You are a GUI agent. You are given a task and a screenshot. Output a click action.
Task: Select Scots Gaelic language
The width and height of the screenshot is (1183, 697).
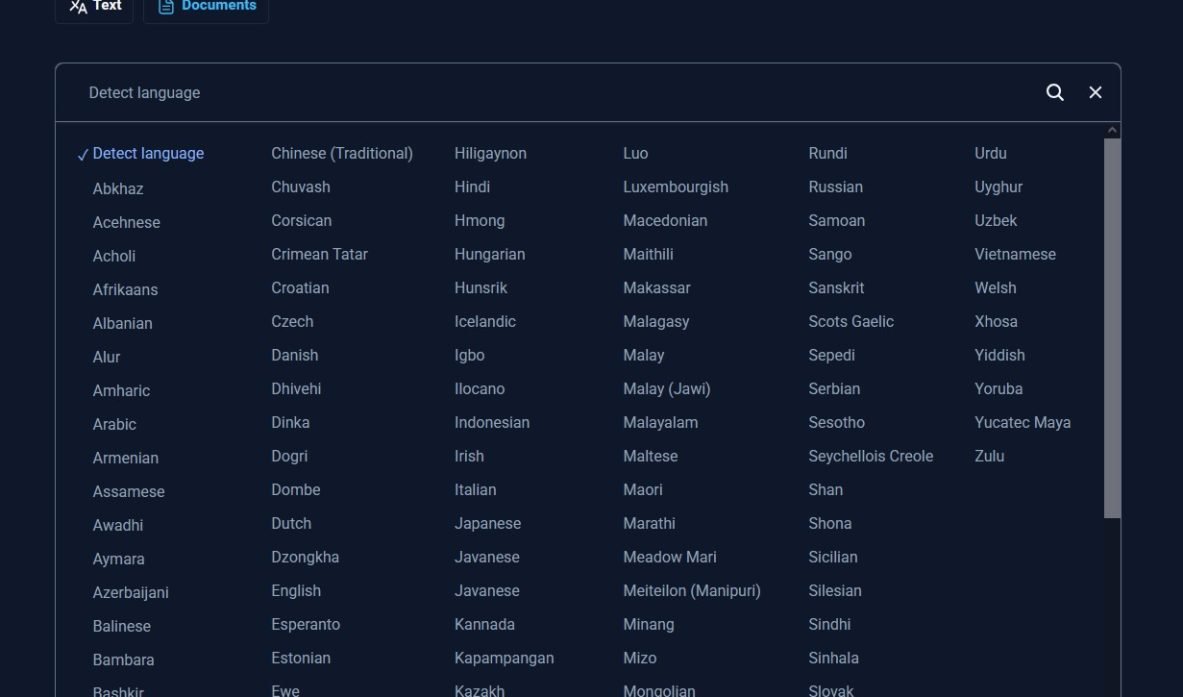click(851, 322)
